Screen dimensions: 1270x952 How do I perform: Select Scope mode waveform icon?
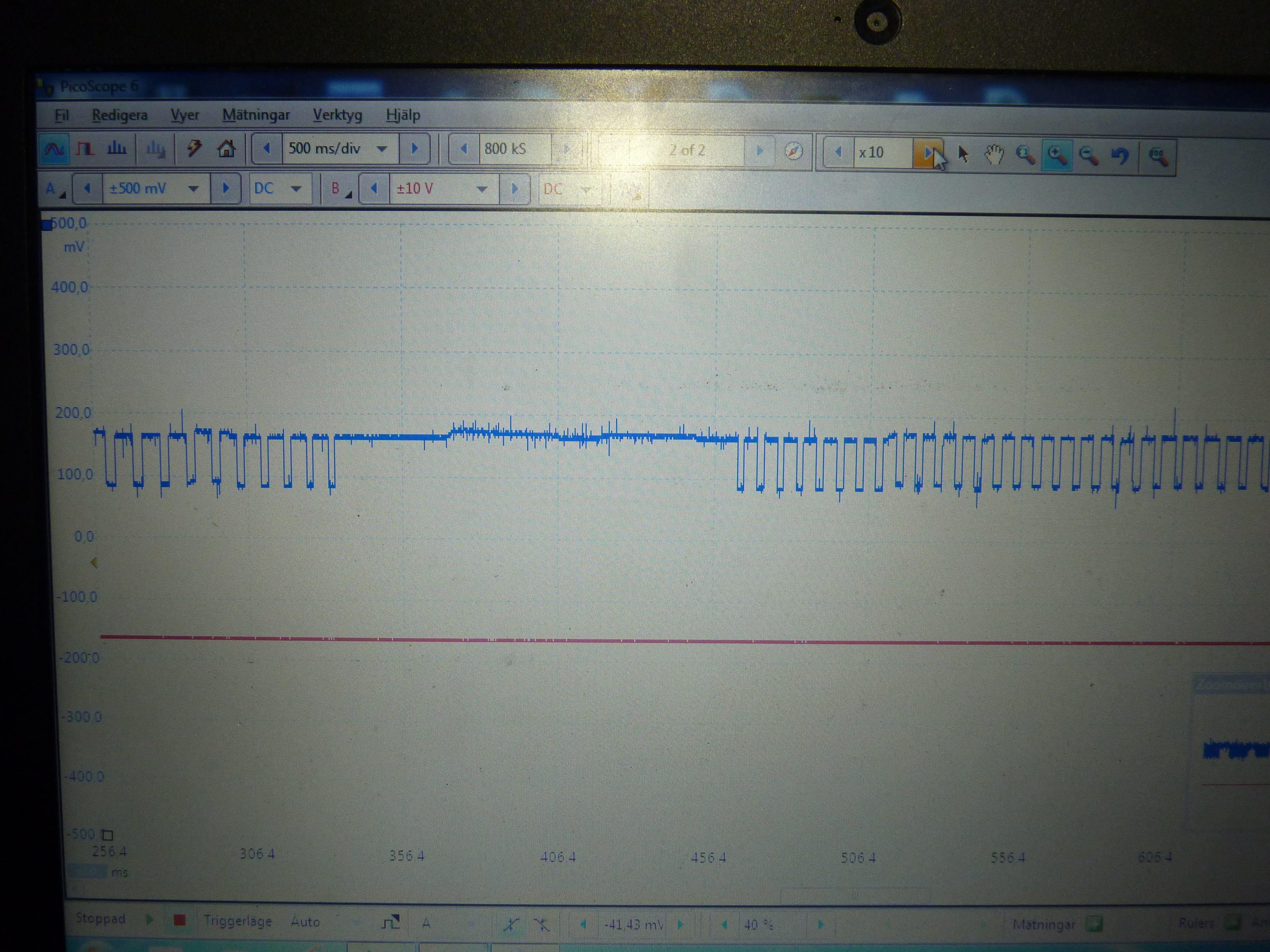click(x=55, y=149)
